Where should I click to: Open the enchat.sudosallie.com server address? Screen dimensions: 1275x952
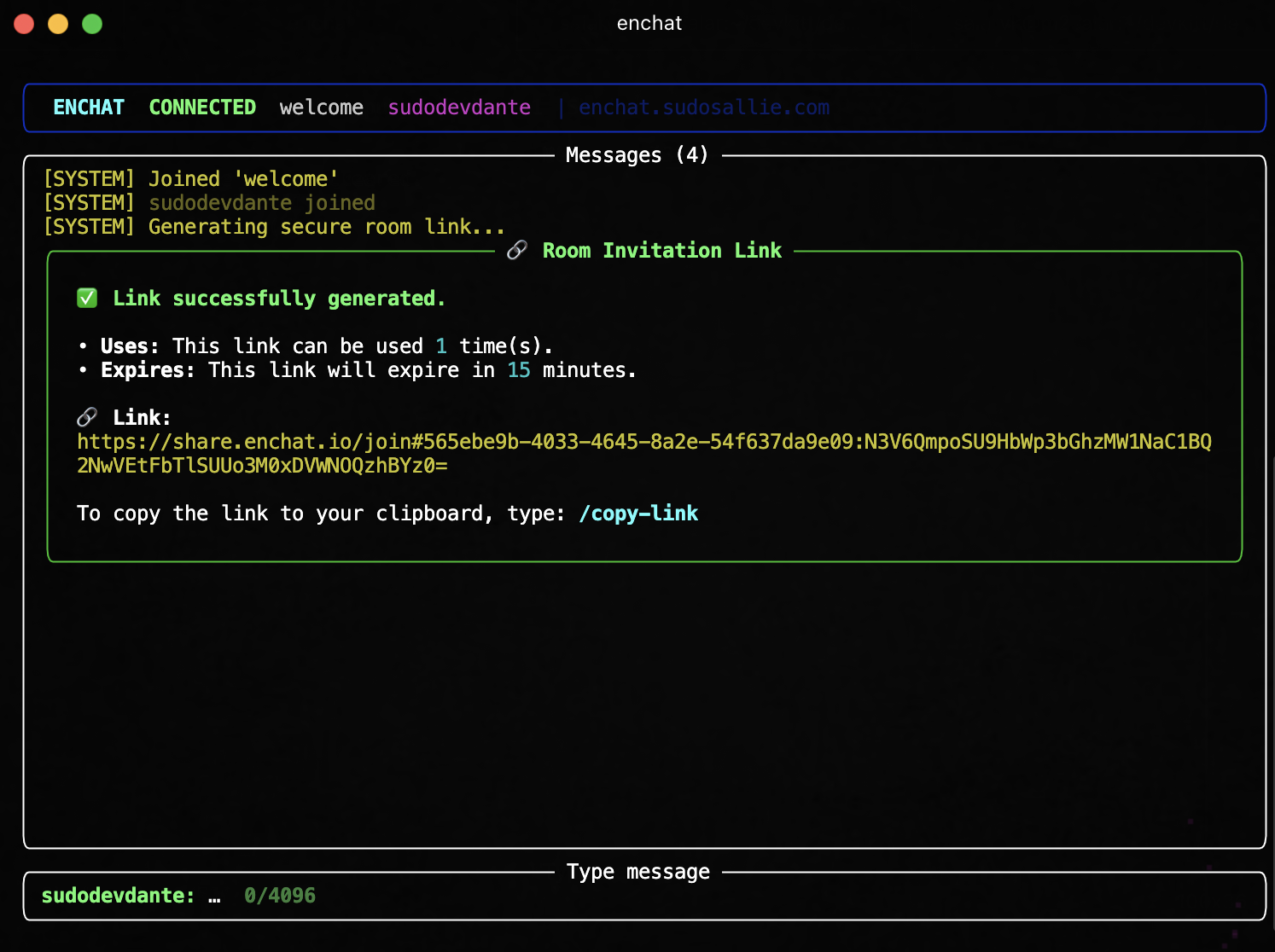coord(703,107)
